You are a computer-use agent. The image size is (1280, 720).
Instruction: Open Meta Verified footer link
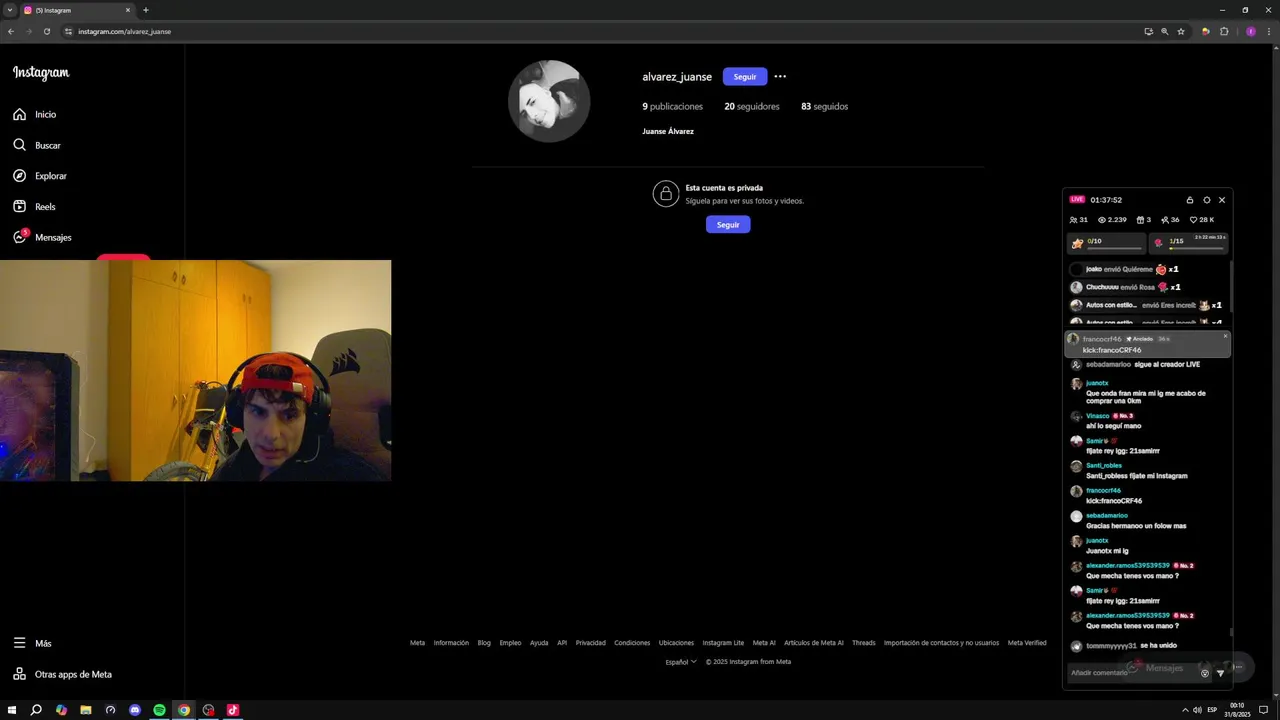point(1027,643)
